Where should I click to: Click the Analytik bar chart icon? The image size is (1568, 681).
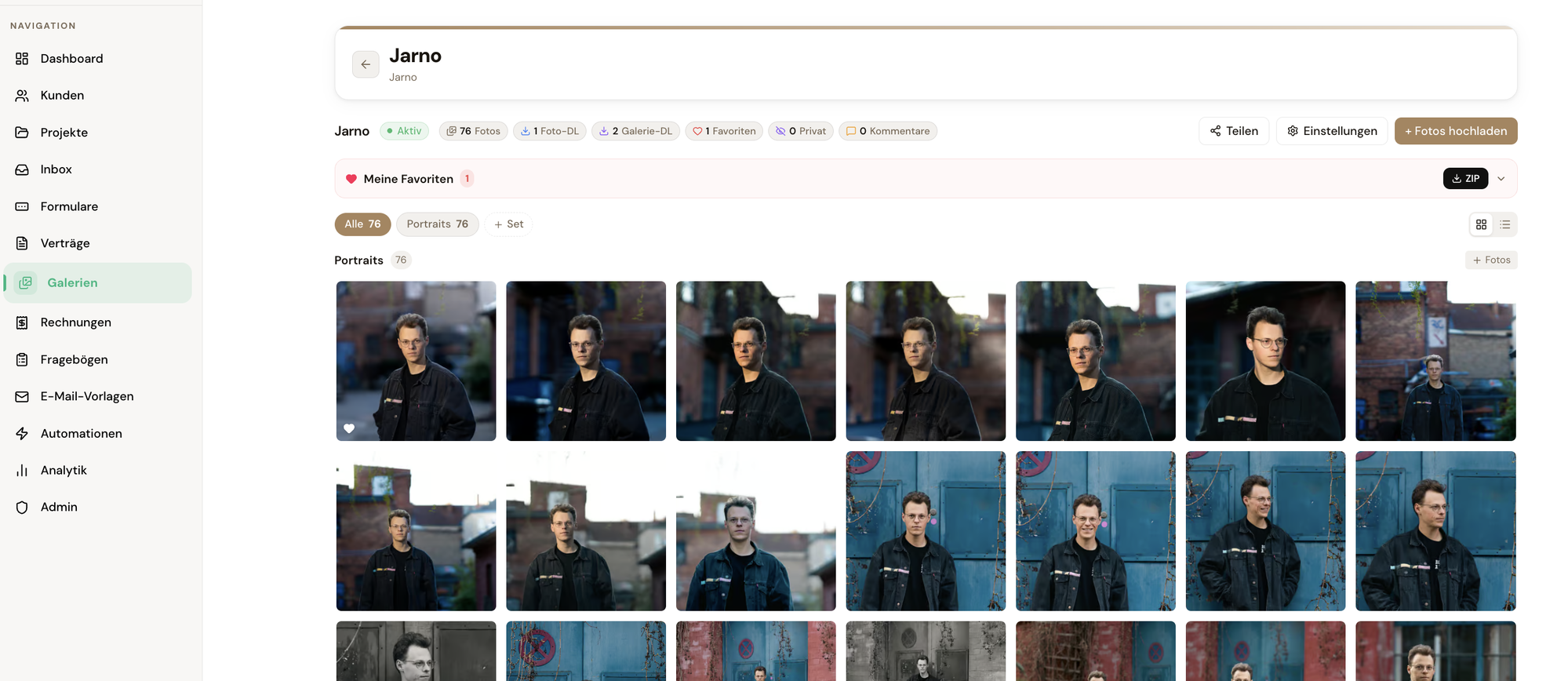(22, 470)
